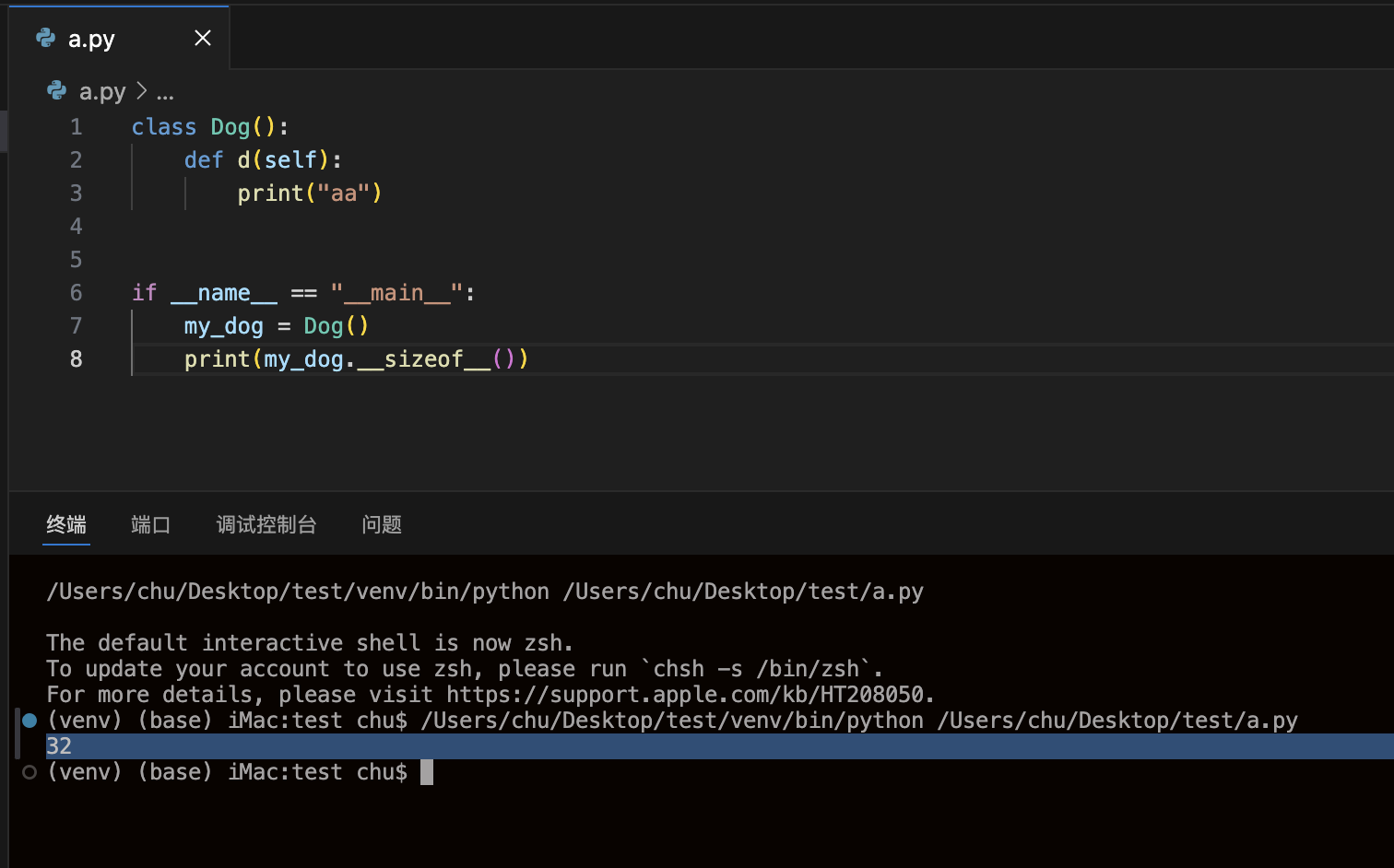Click the blue command status dot in terminal
The height and width of the screenshot is (868, 1394).
[30, 721]
